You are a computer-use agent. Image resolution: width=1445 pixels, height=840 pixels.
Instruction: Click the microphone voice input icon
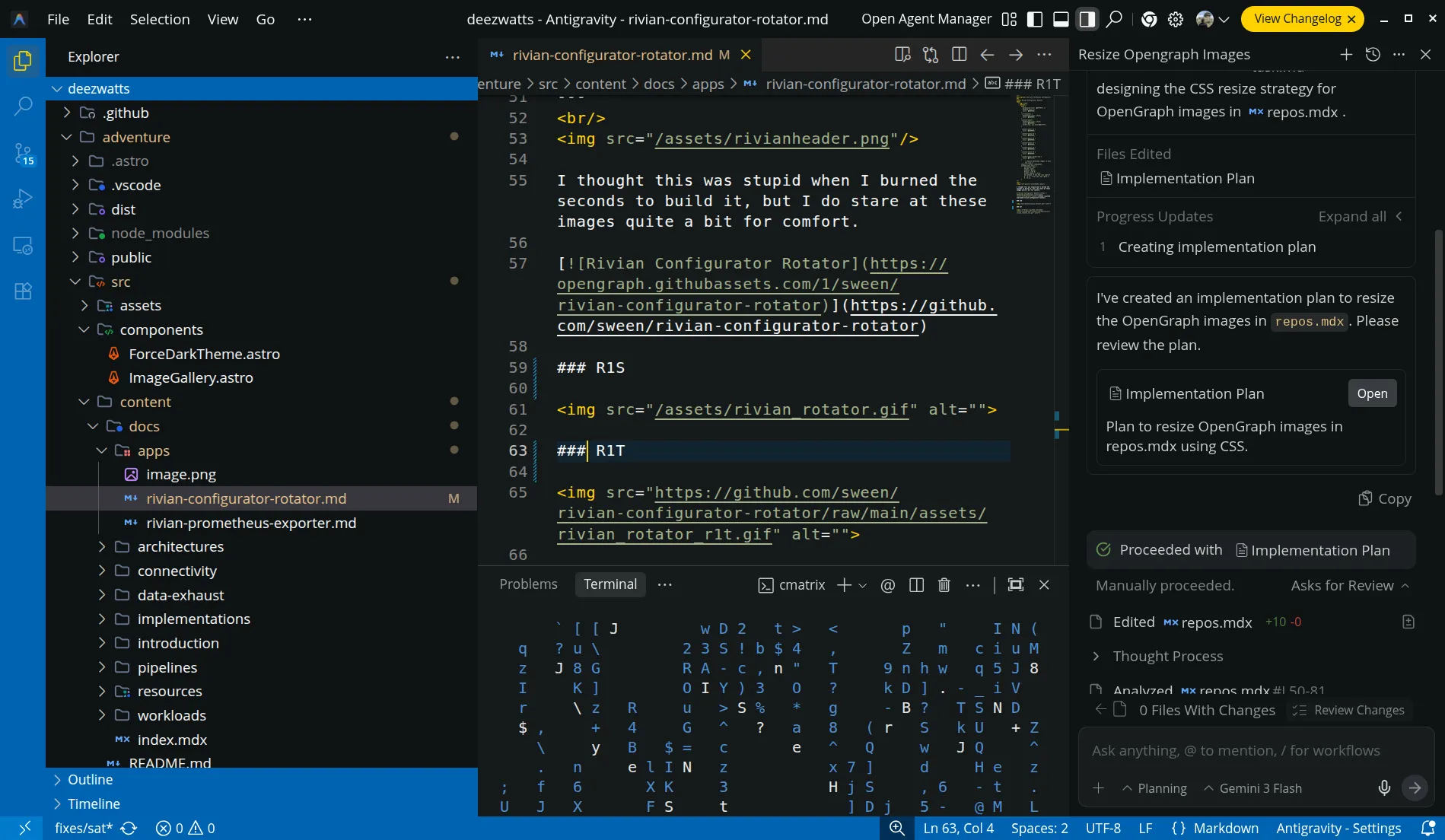(1384, 788)
